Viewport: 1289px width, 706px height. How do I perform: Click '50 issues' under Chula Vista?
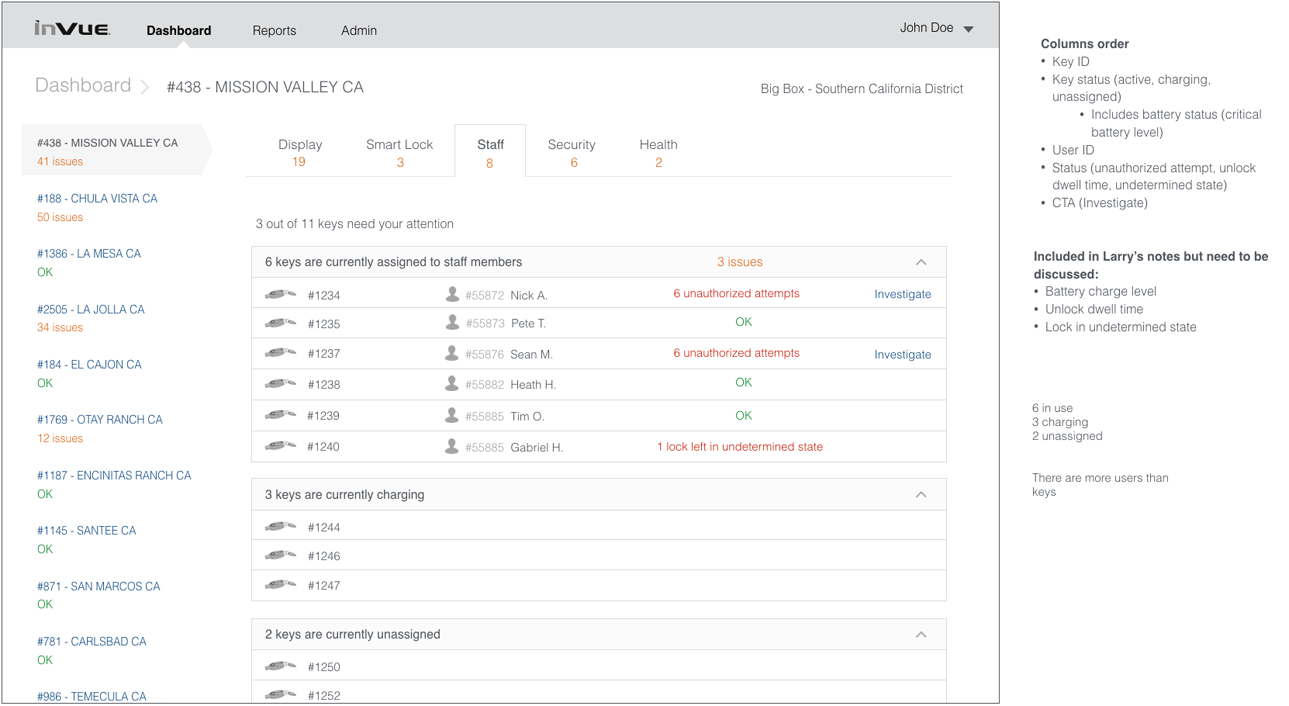click(60, 218)
